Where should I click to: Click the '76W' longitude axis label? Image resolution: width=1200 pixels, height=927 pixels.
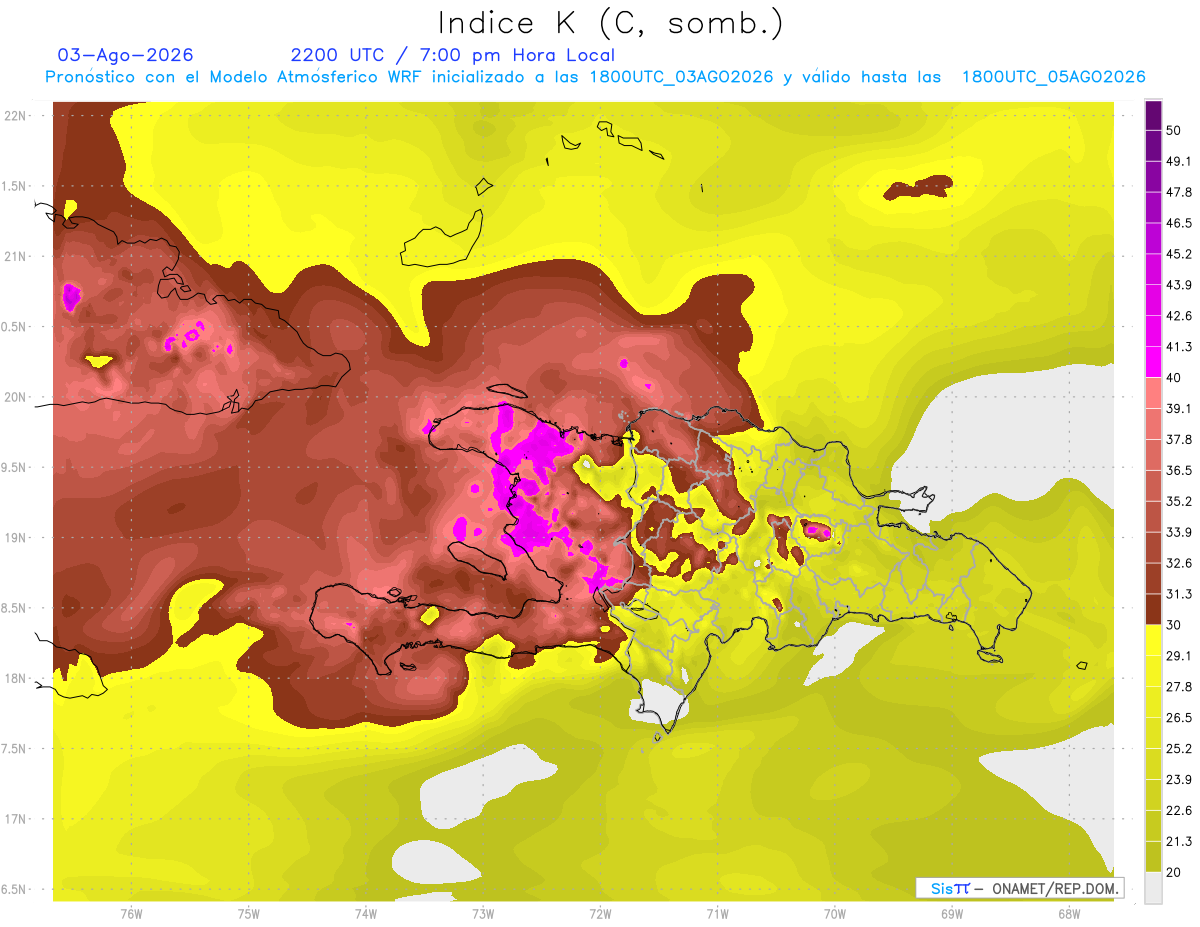click(x=131, y=914)
